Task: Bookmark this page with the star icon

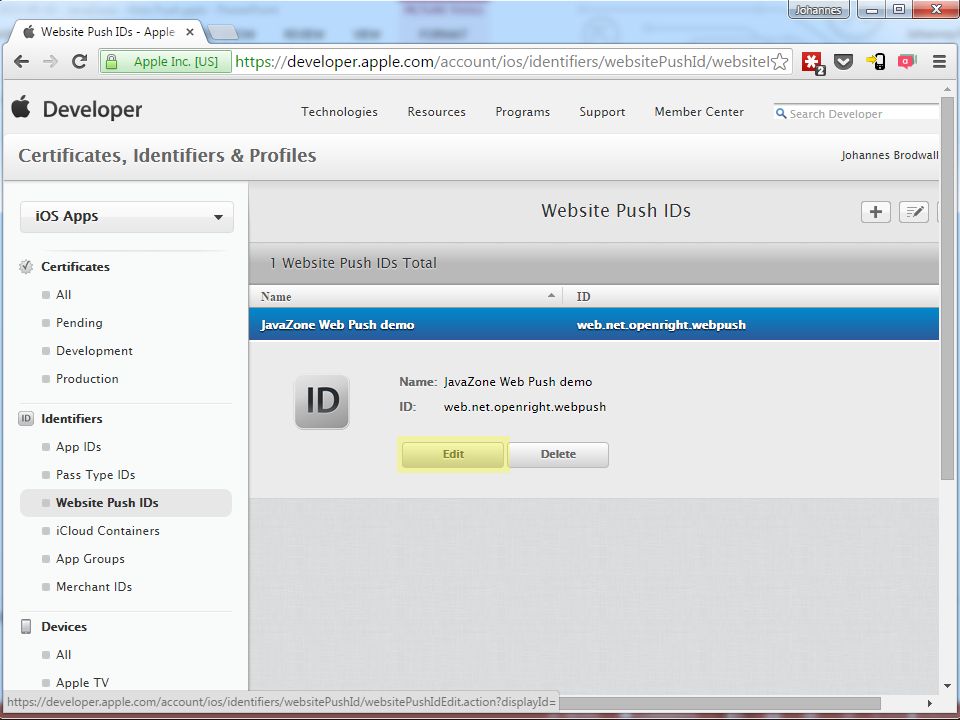Action: click(779, 62)
